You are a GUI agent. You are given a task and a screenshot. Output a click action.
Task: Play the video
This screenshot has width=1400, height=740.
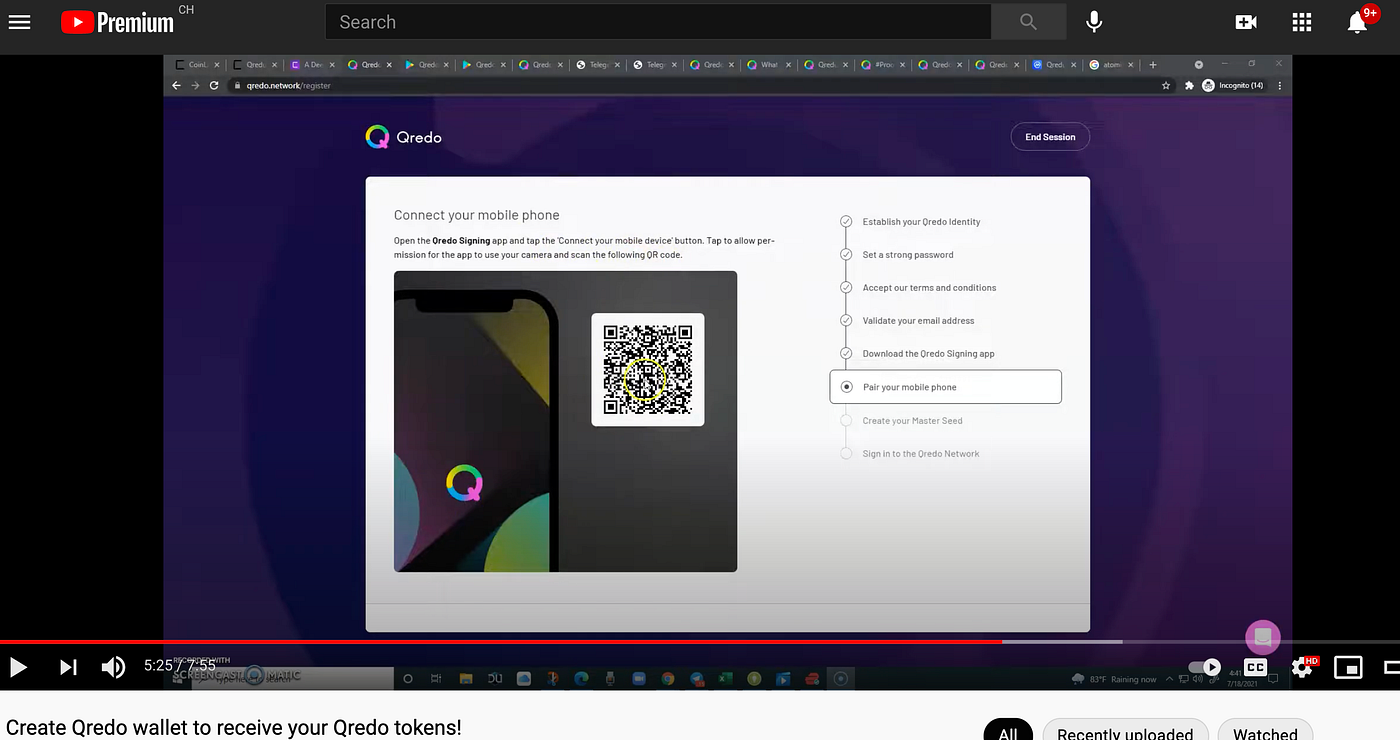18,667
